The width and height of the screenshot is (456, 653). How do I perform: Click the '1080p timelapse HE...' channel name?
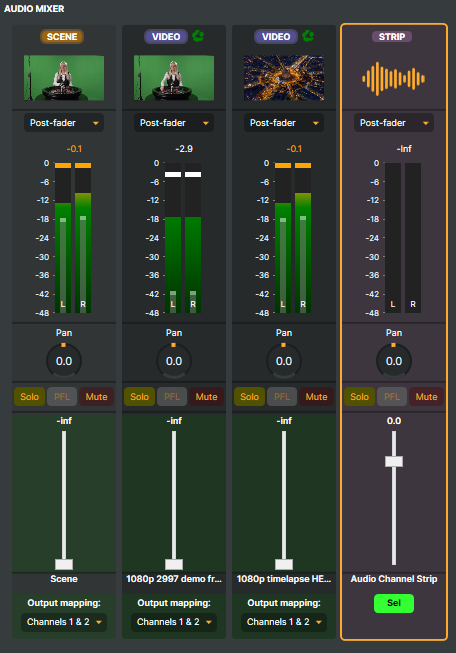(x=284, y=579)
